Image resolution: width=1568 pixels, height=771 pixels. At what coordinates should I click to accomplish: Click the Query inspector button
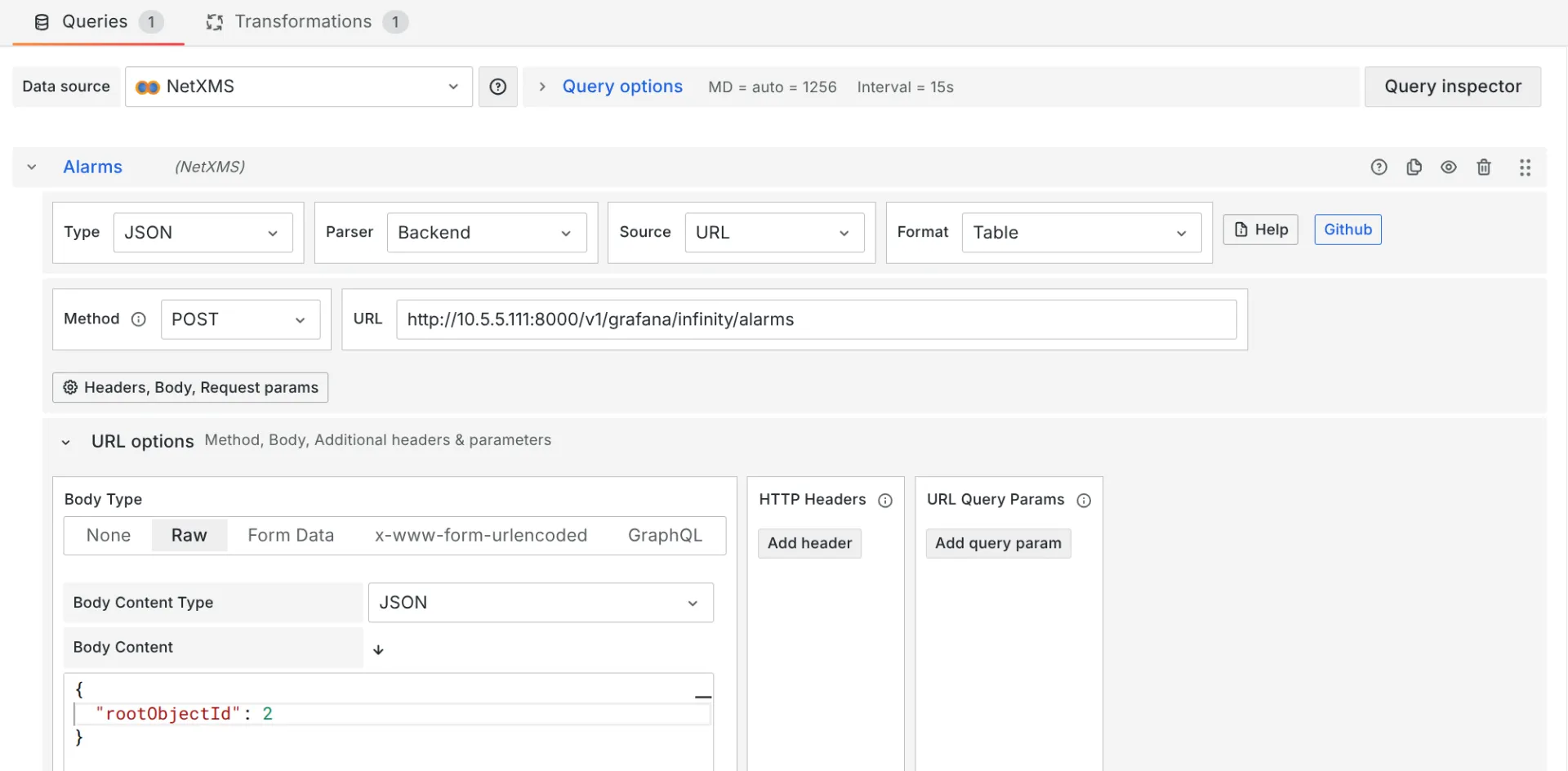pos(1452,86)
